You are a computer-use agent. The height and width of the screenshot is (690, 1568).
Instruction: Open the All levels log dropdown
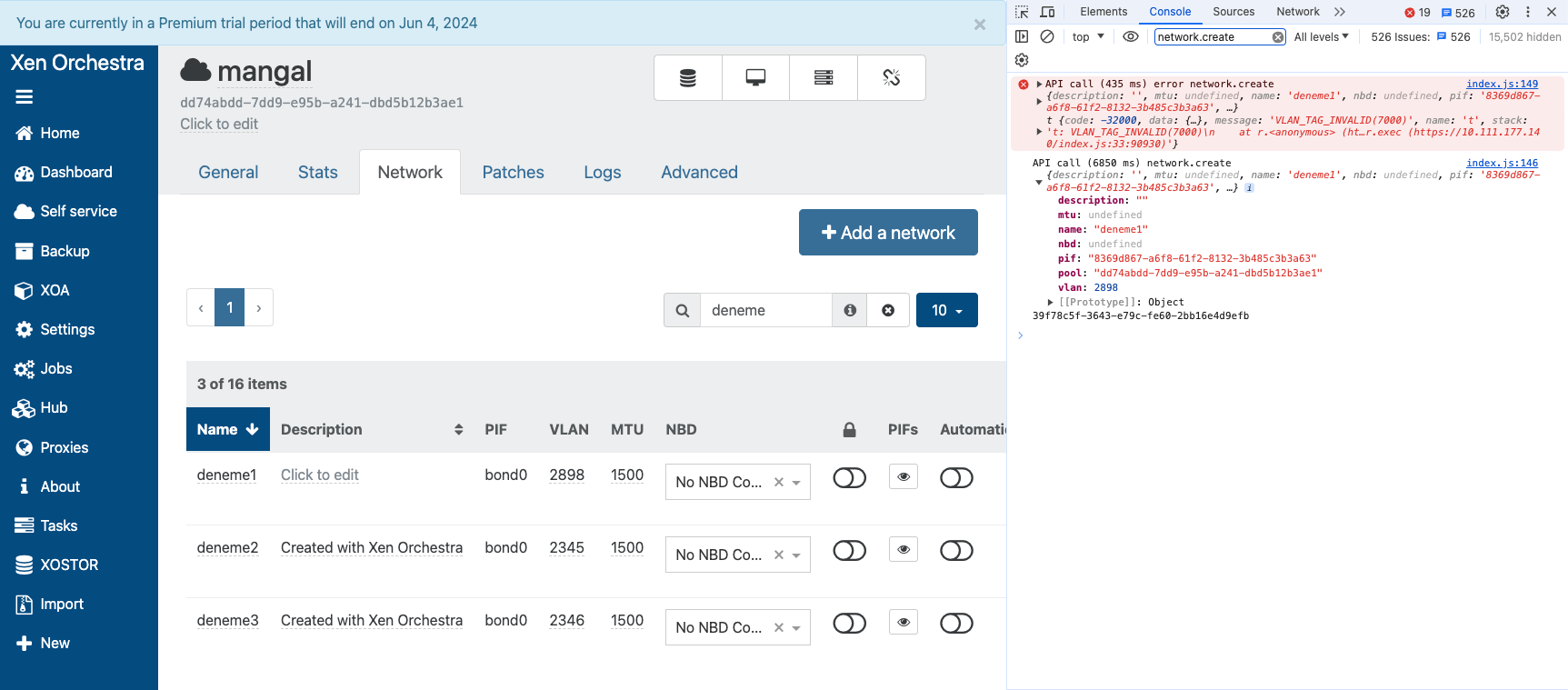pyautogui.click(x=1321, y=37)
